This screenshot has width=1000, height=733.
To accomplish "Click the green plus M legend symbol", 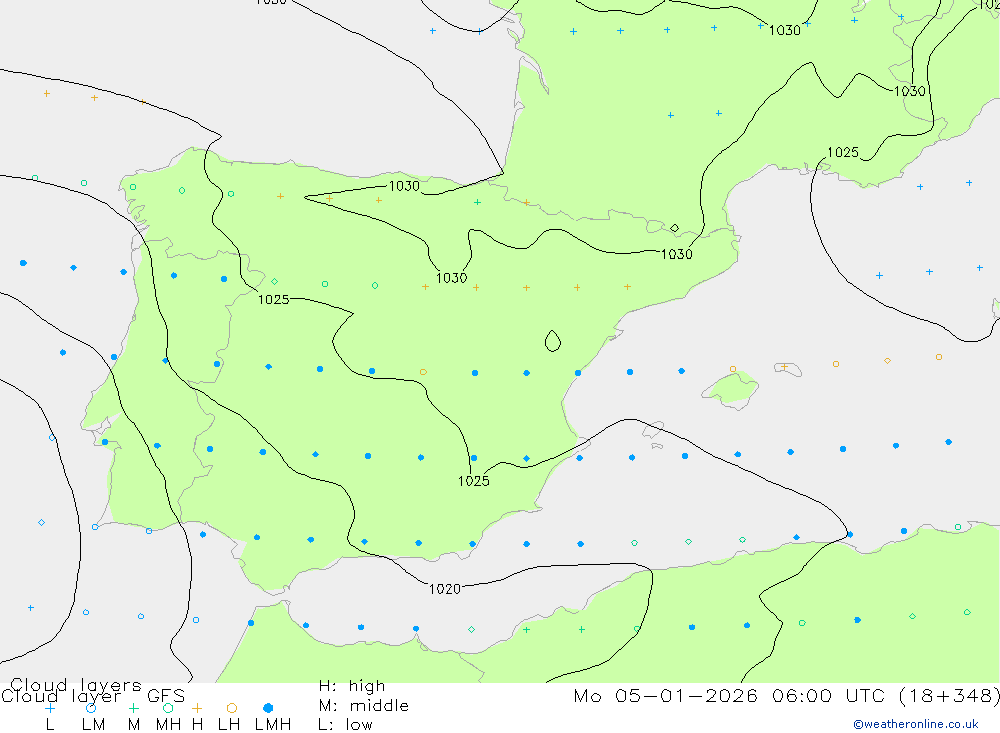I will (133, 708).
